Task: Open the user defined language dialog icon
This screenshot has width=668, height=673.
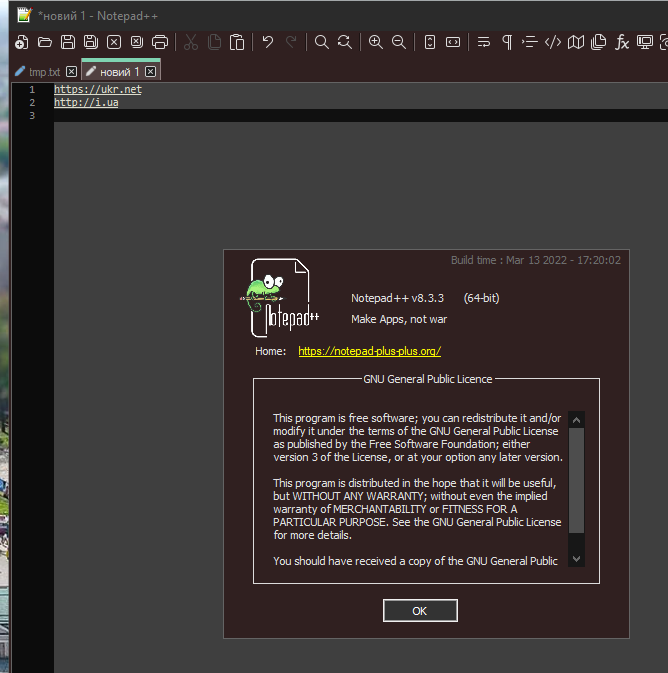Action: click(x=553, y=42)
